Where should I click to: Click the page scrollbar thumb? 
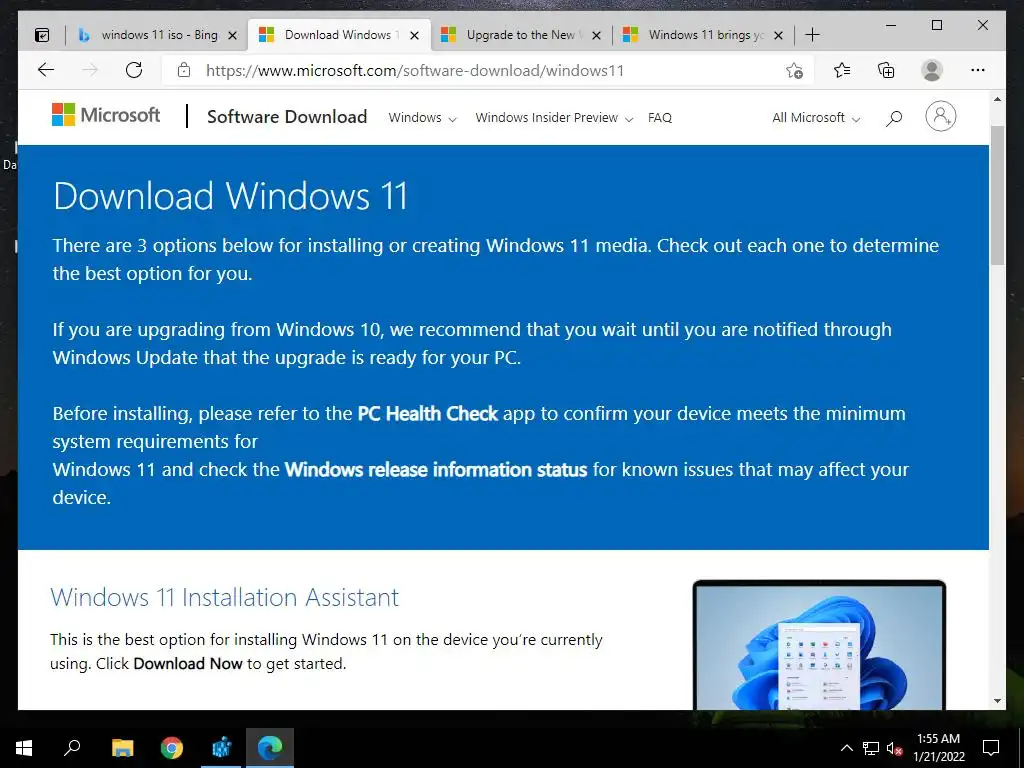[997, 195]
